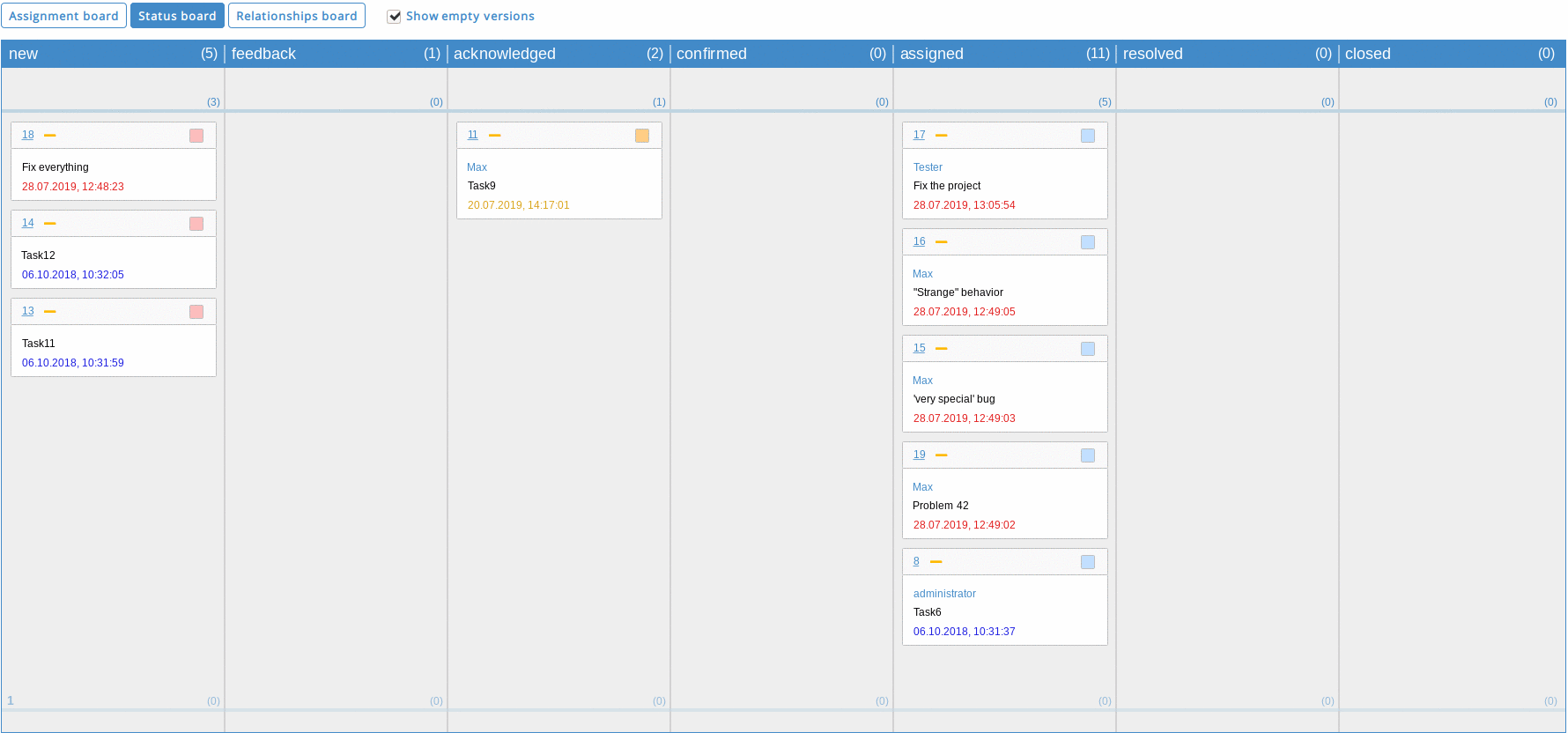This screenshot has width=1568, height=740.
Task: Toggle Show empty versions checkbox
Action: (x=394, y=17)
